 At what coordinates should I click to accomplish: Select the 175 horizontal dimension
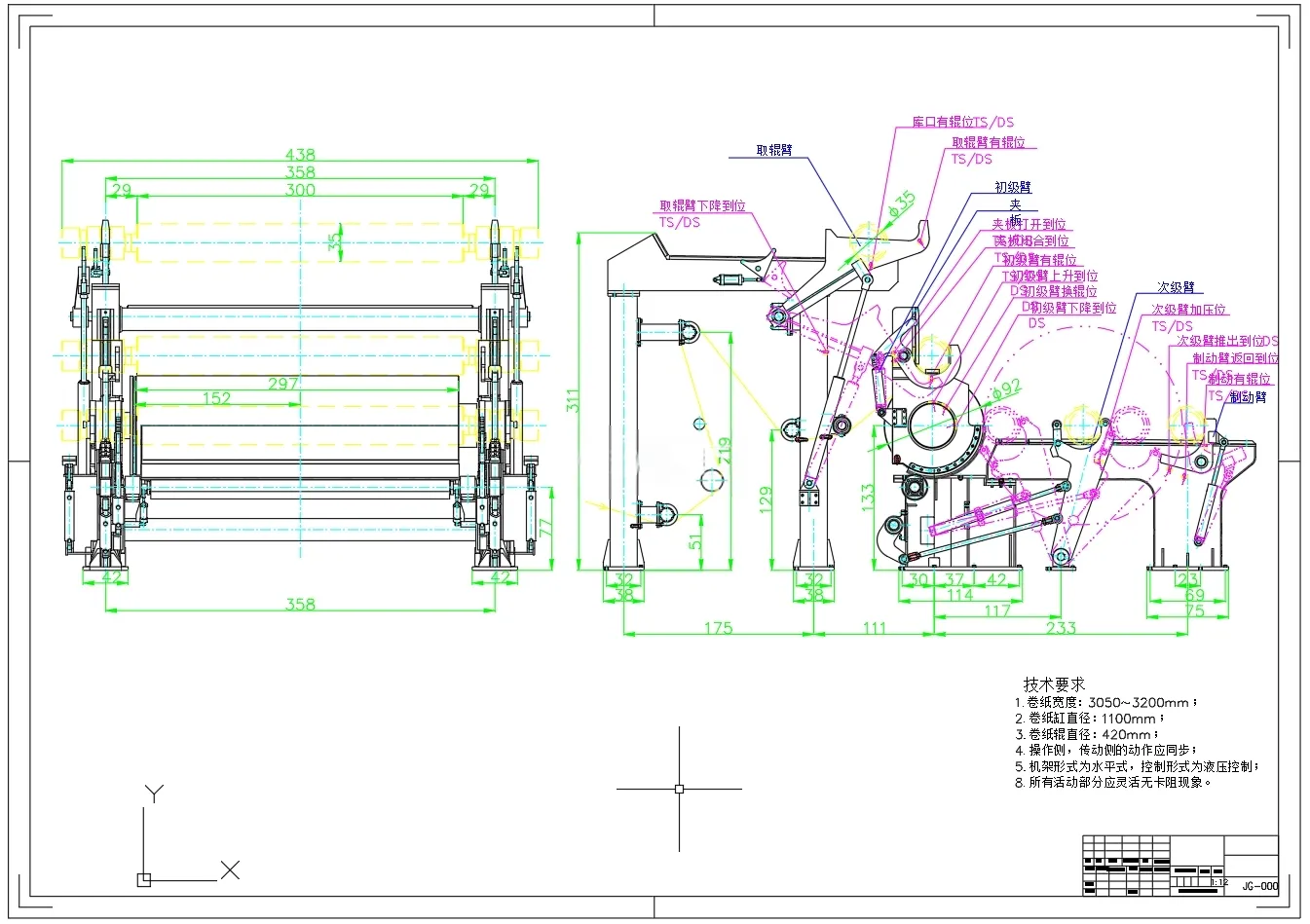(718, 628)
